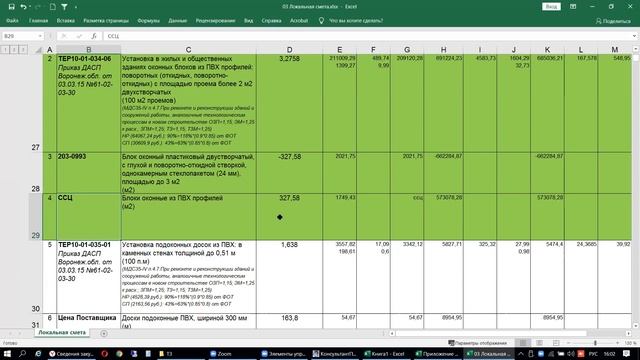Click cell with value -327,58

(x=289, y=173)
